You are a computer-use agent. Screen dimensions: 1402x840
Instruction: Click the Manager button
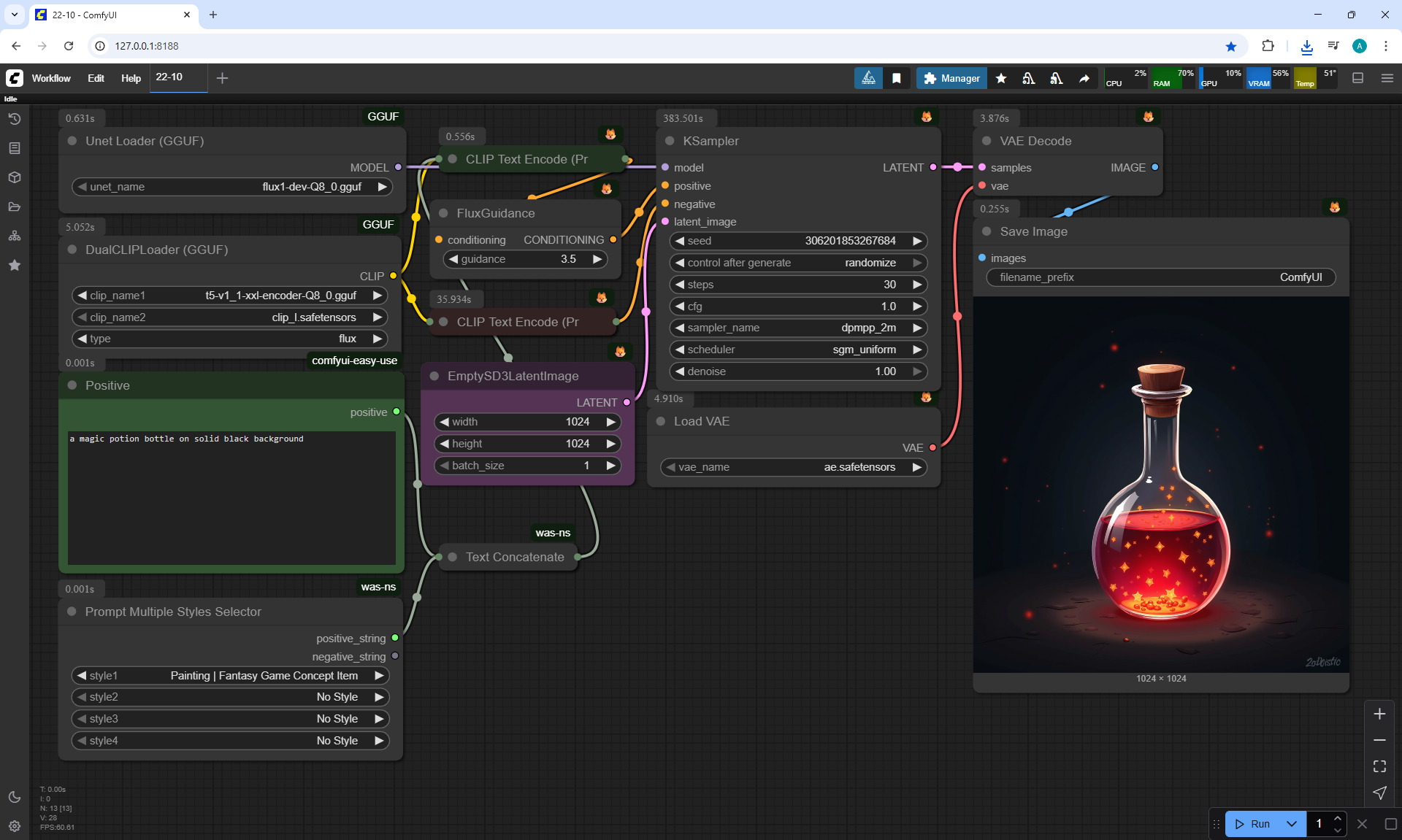pyautogui.click(x=951, y=78)
